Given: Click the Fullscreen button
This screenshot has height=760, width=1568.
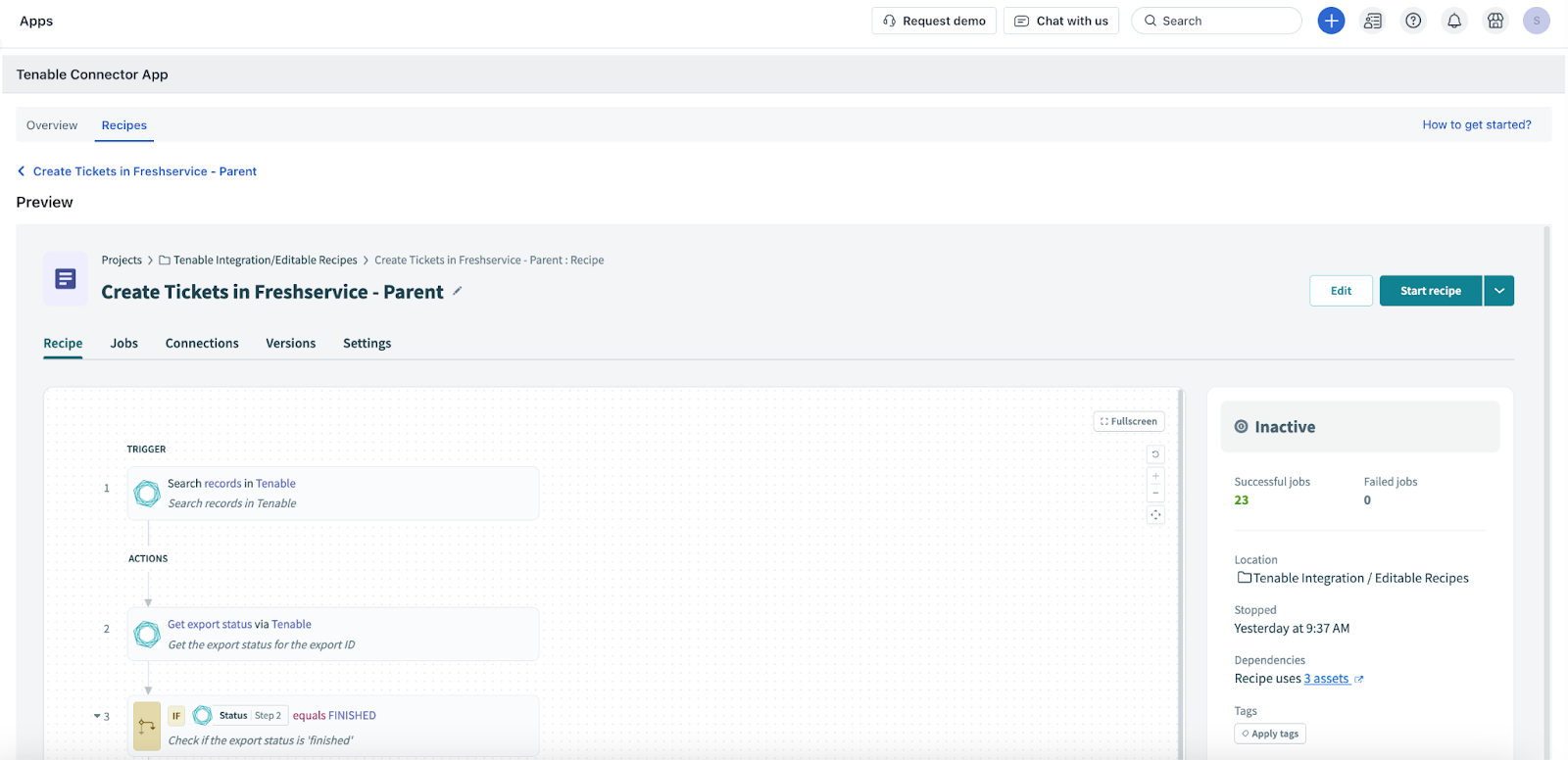Looking at the screenshot, I should coord(1129,421).
